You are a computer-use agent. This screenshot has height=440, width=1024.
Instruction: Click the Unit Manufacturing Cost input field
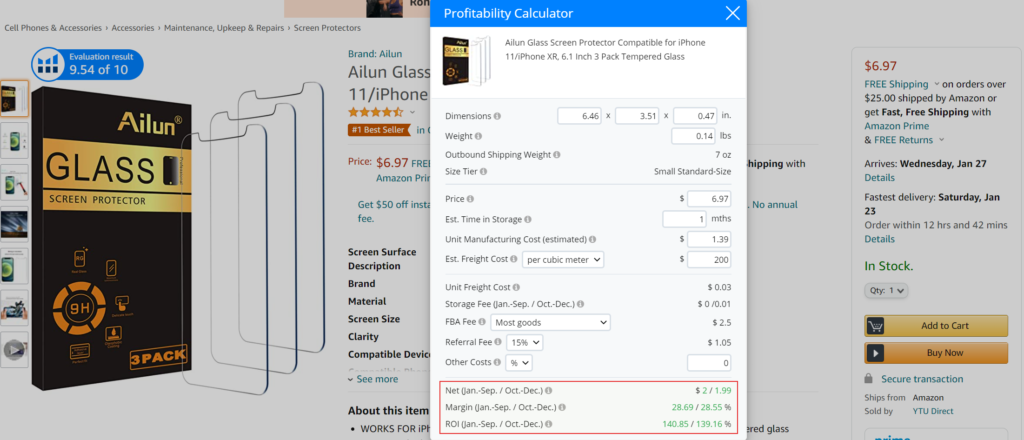[709, 239]
